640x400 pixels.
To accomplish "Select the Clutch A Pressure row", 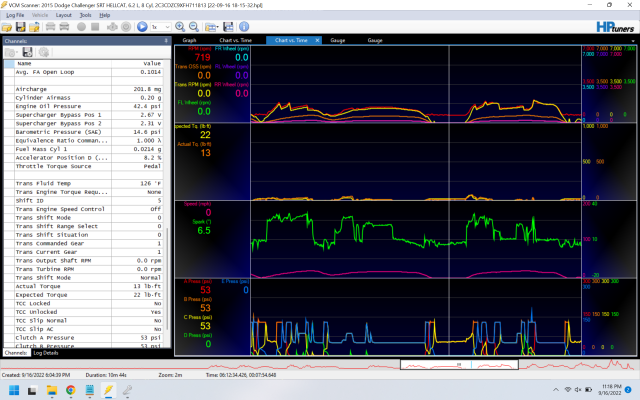I will click(83, 338).
